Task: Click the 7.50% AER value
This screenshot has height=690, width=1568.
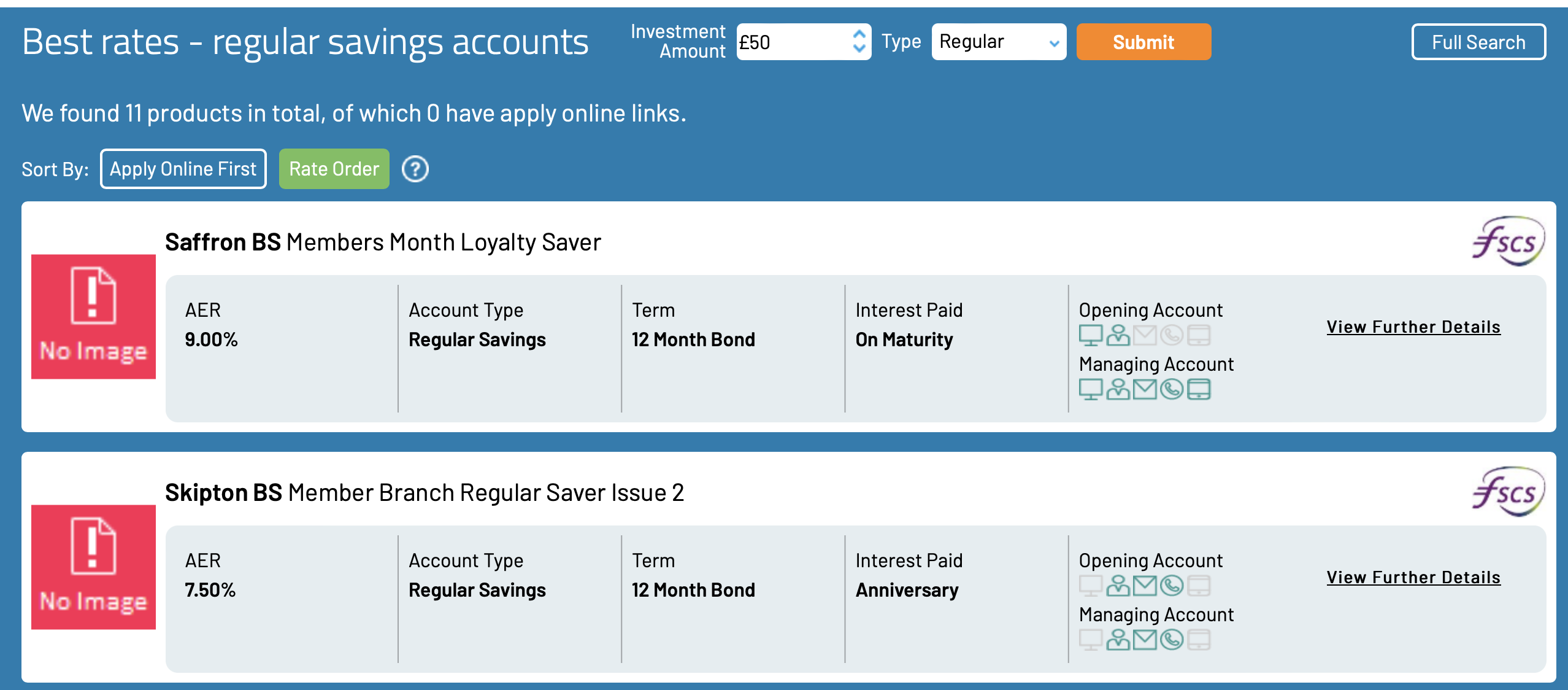Action: 210,590
